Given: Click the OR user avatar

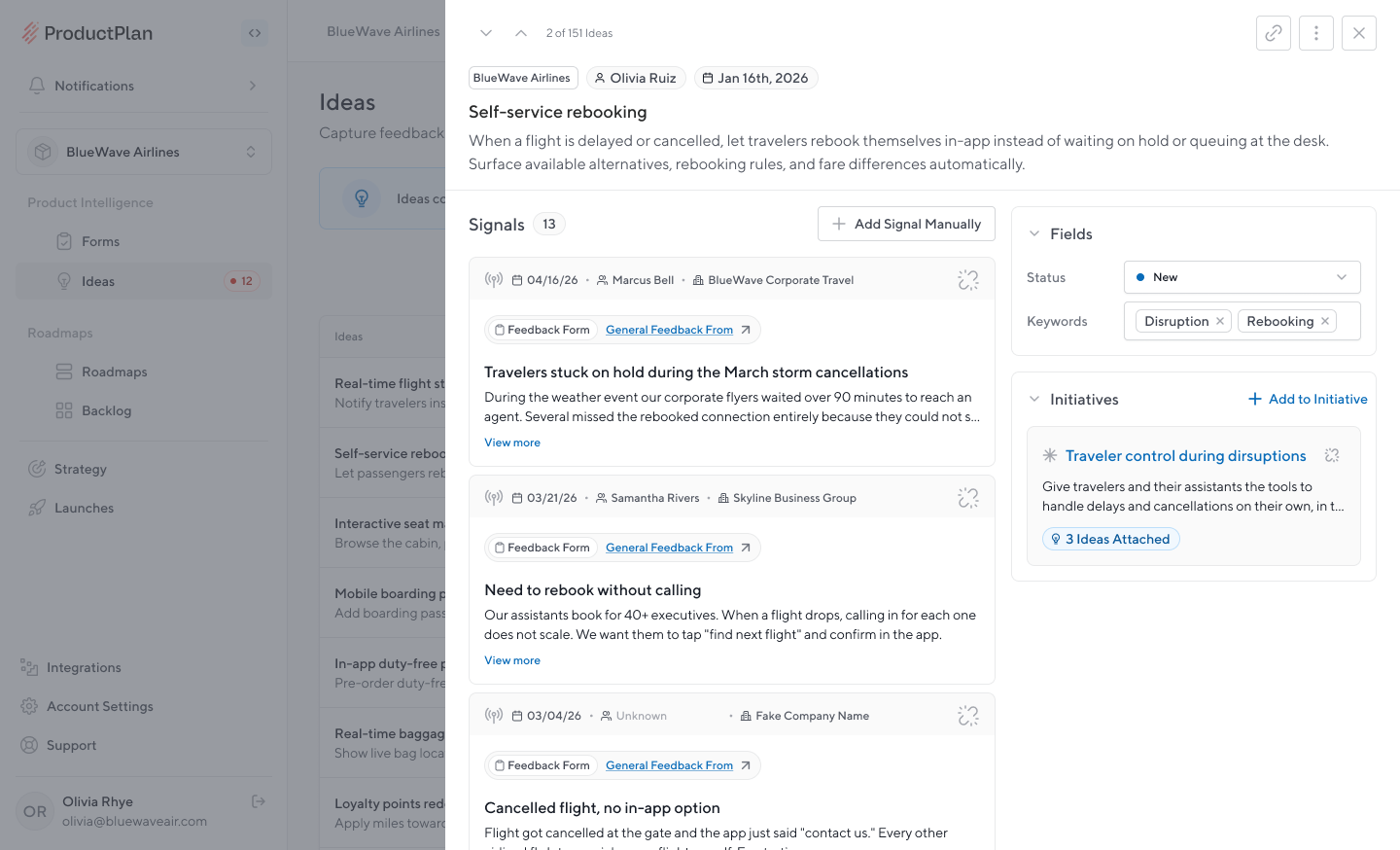Looking at the screenshot, I should coord(35,811).
